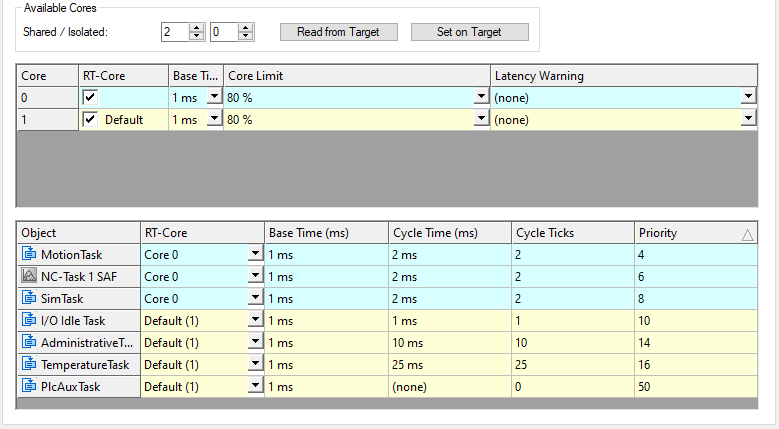This screenshot has height=429, width=779.
Task: Open Core Limit dropdown for core 0
Action: (481, 96)
